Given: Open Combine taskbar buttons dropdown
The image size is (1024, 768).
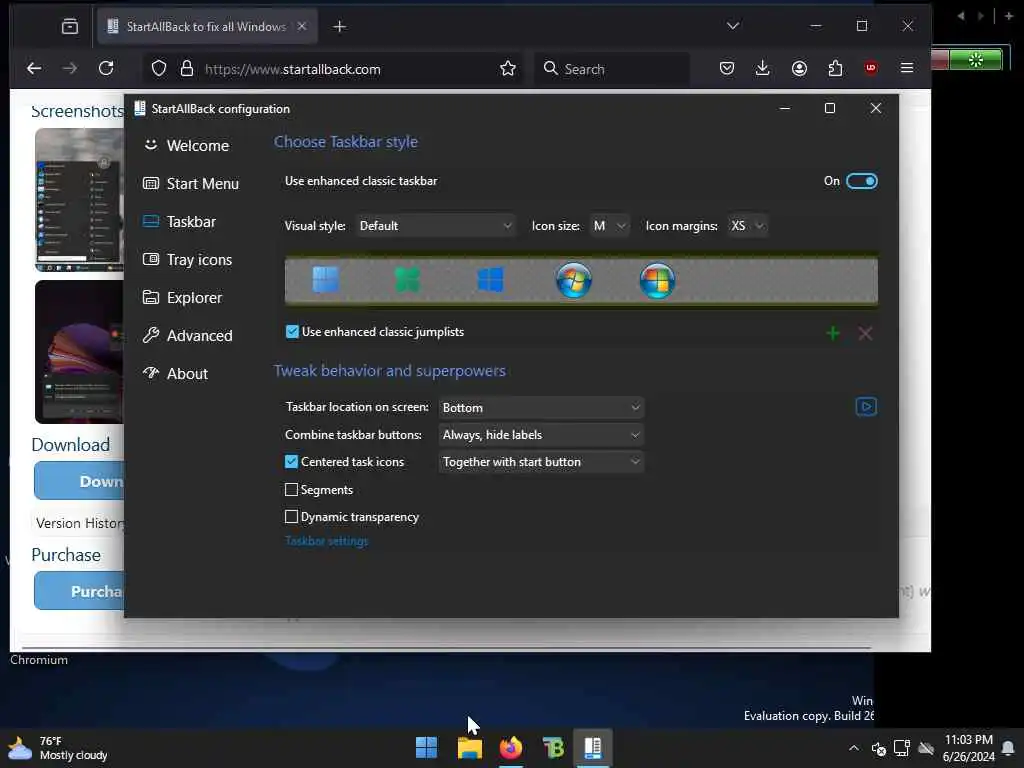Looking at the screenshot, I should (541, 435).
